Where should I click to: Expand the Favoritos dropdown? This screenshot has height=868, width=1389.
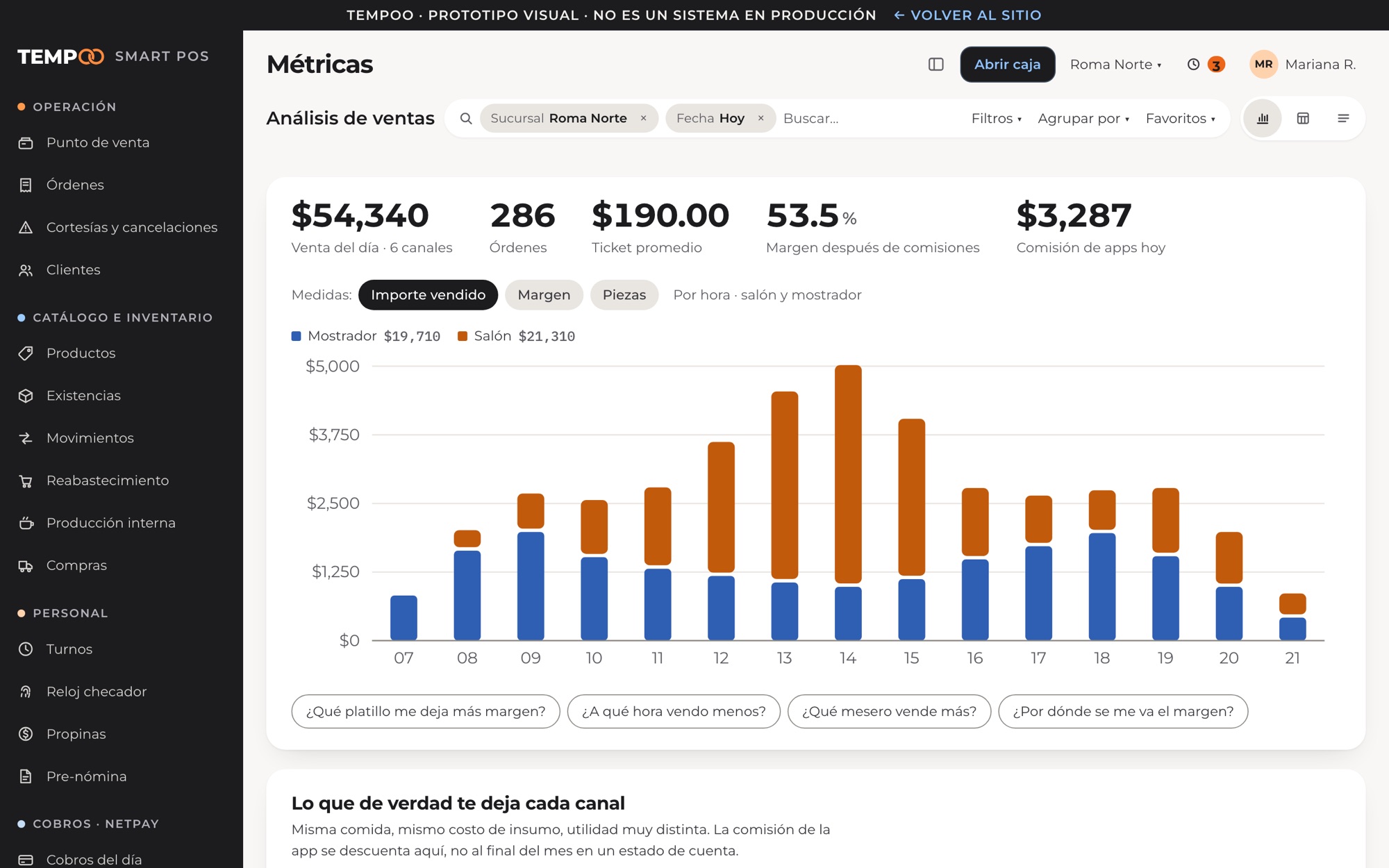1180,119
